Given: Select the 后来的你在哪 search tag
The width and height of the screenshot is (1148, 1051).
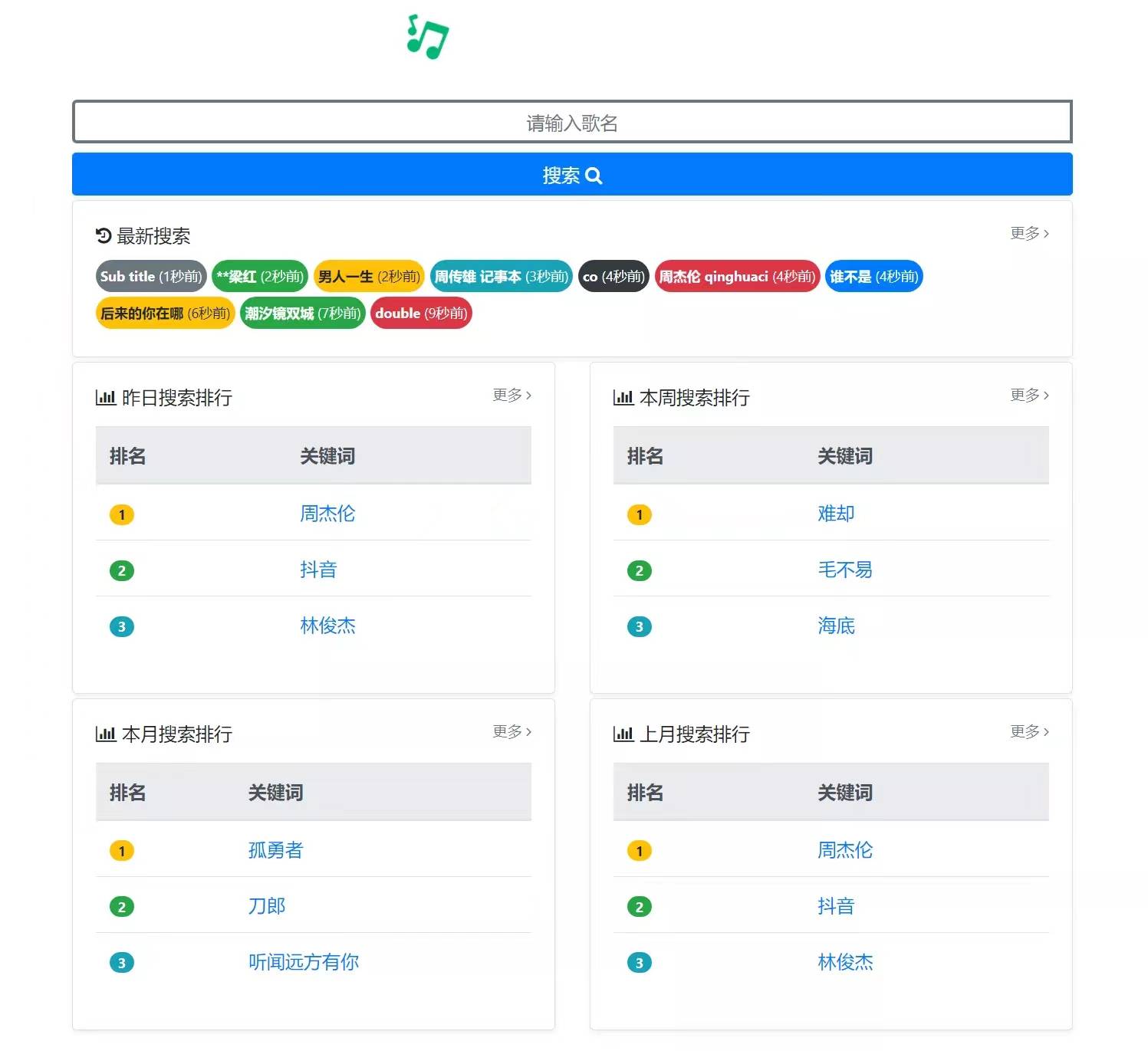Looking at the screenshot, I should (x=165, y=314).
